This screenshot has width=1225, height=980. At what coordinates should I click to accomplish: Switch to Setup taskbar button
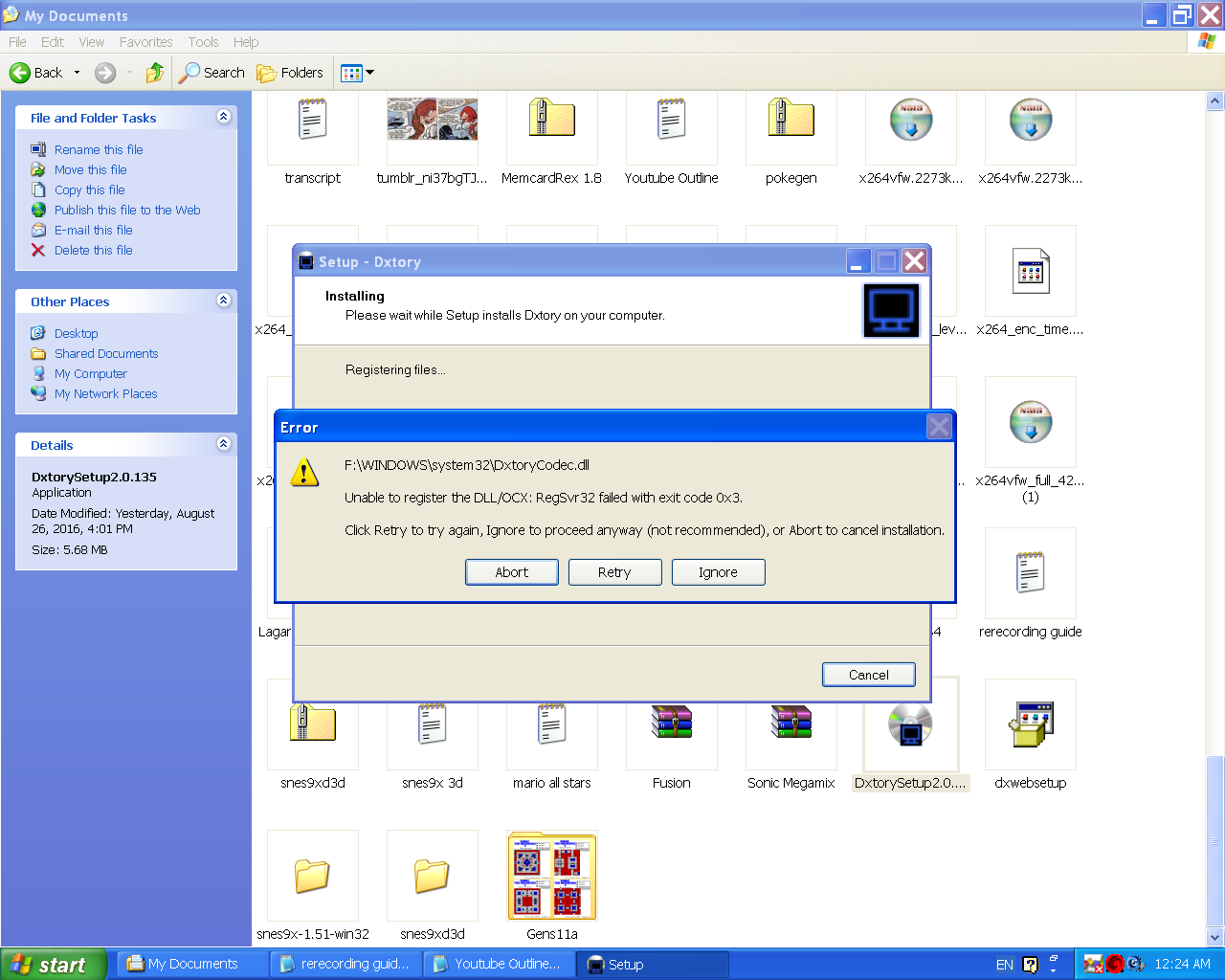tap(654, 965)
